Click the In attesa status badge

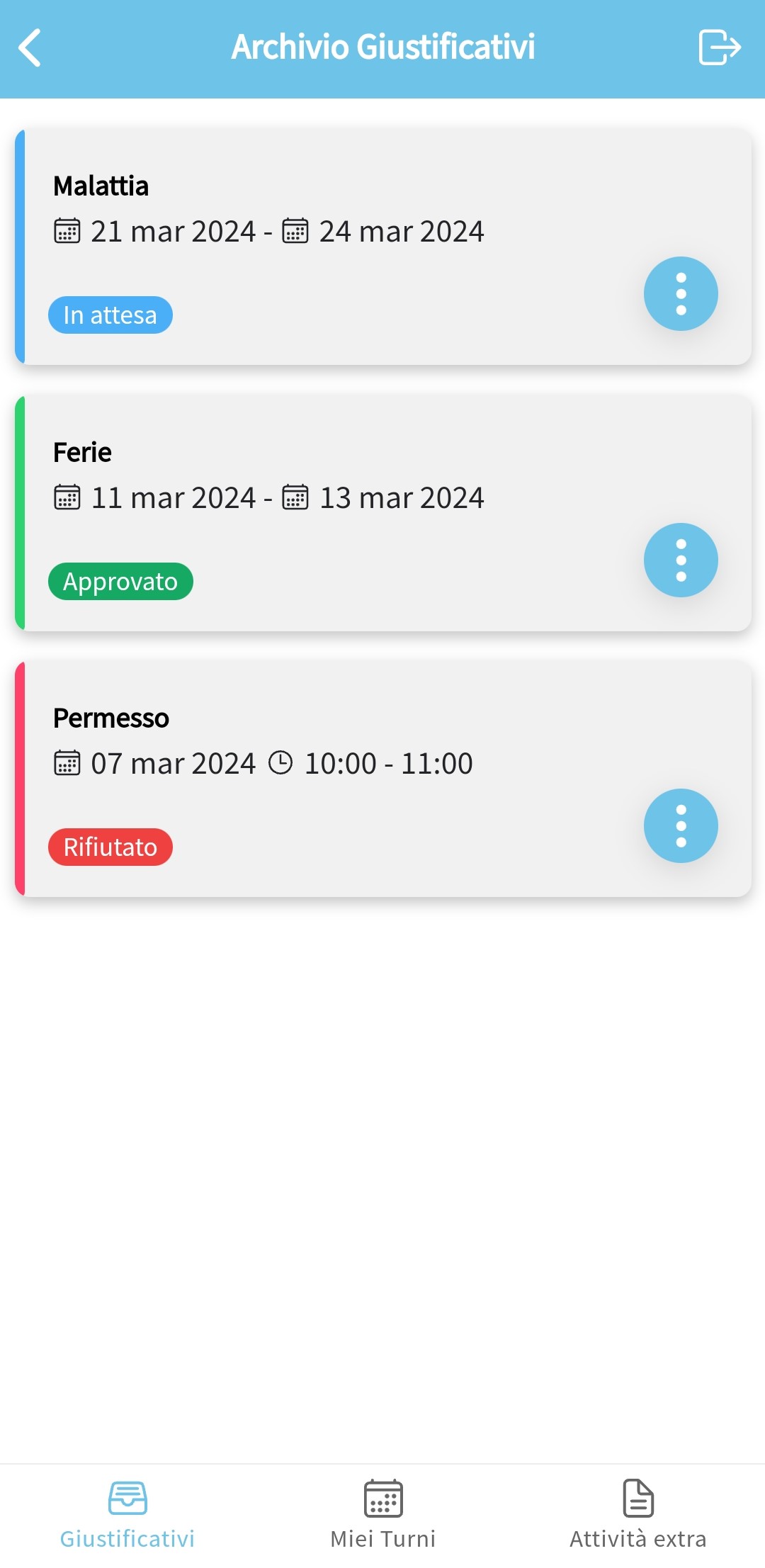click(110, 315)
